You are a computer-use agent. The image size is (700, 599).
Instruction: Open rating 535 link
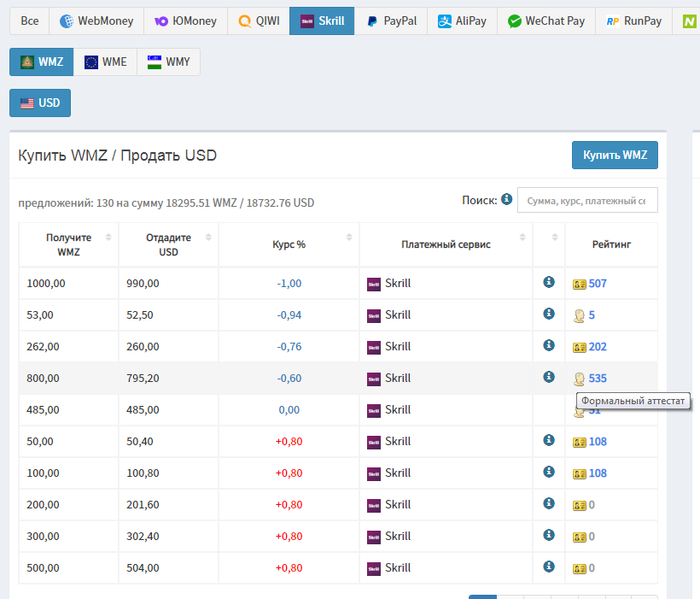[597, 379]
